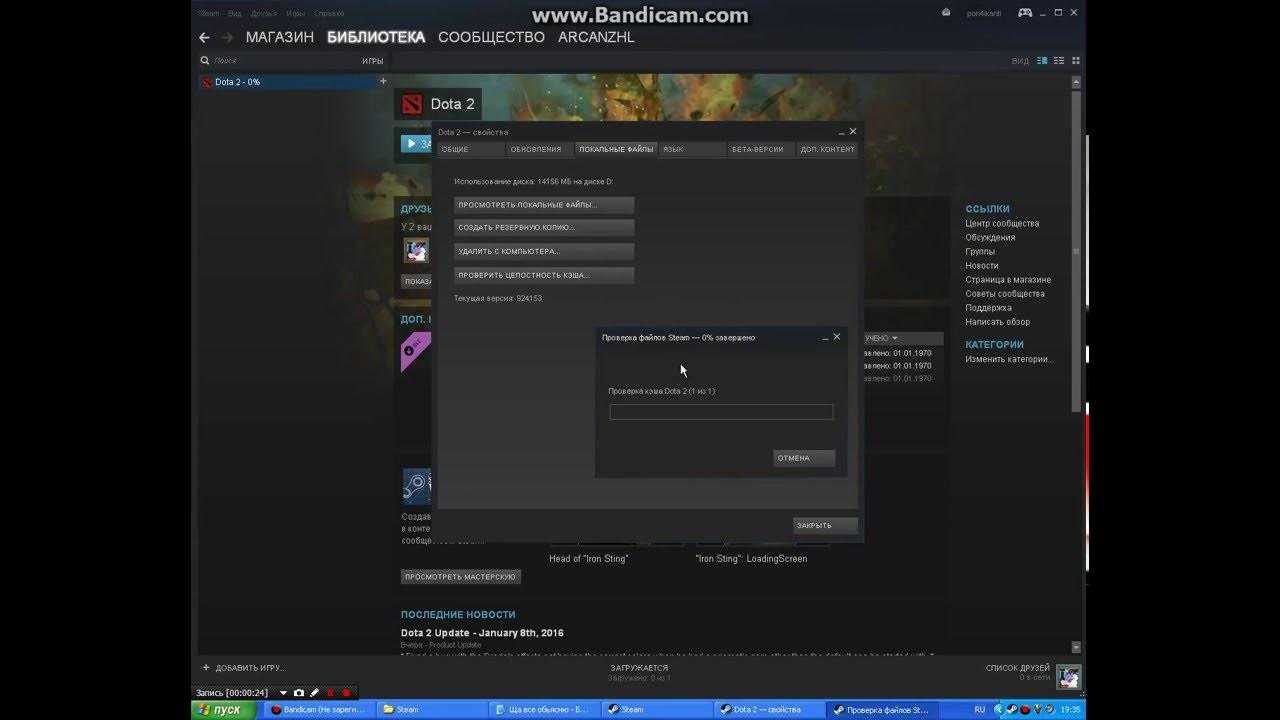The height and width of the screenshot is (720, 1280).
Task: Switch to ОБНОВЛЕНИЯ tab in properties
Action: point(539,149)
